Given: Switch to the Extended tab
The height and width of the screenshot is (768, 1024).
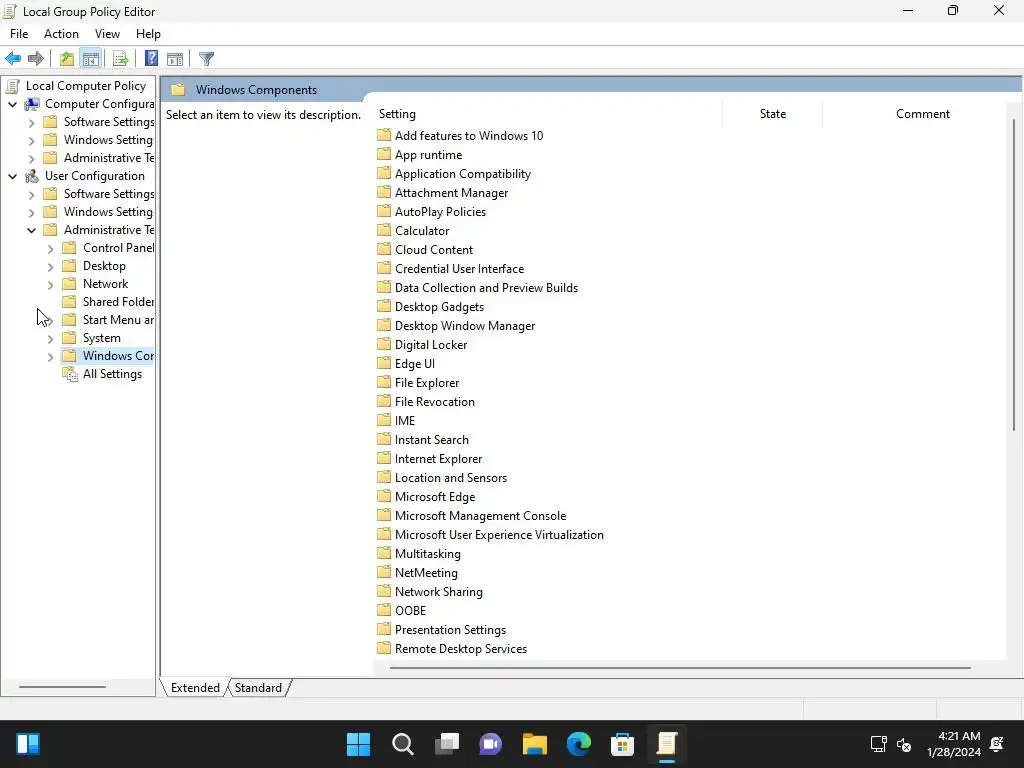Looking at the screenshot, I should [x=195, y=688].
